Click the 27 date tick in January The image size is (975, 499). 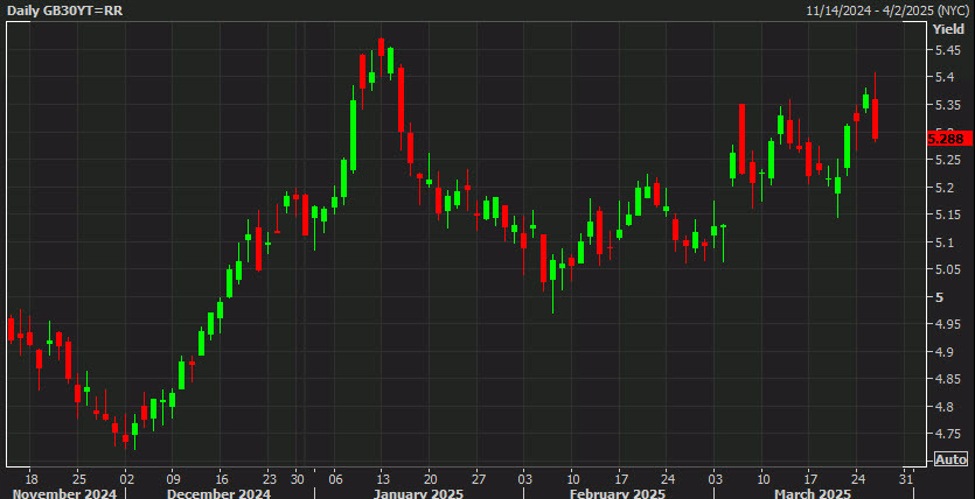pos(478,480)
